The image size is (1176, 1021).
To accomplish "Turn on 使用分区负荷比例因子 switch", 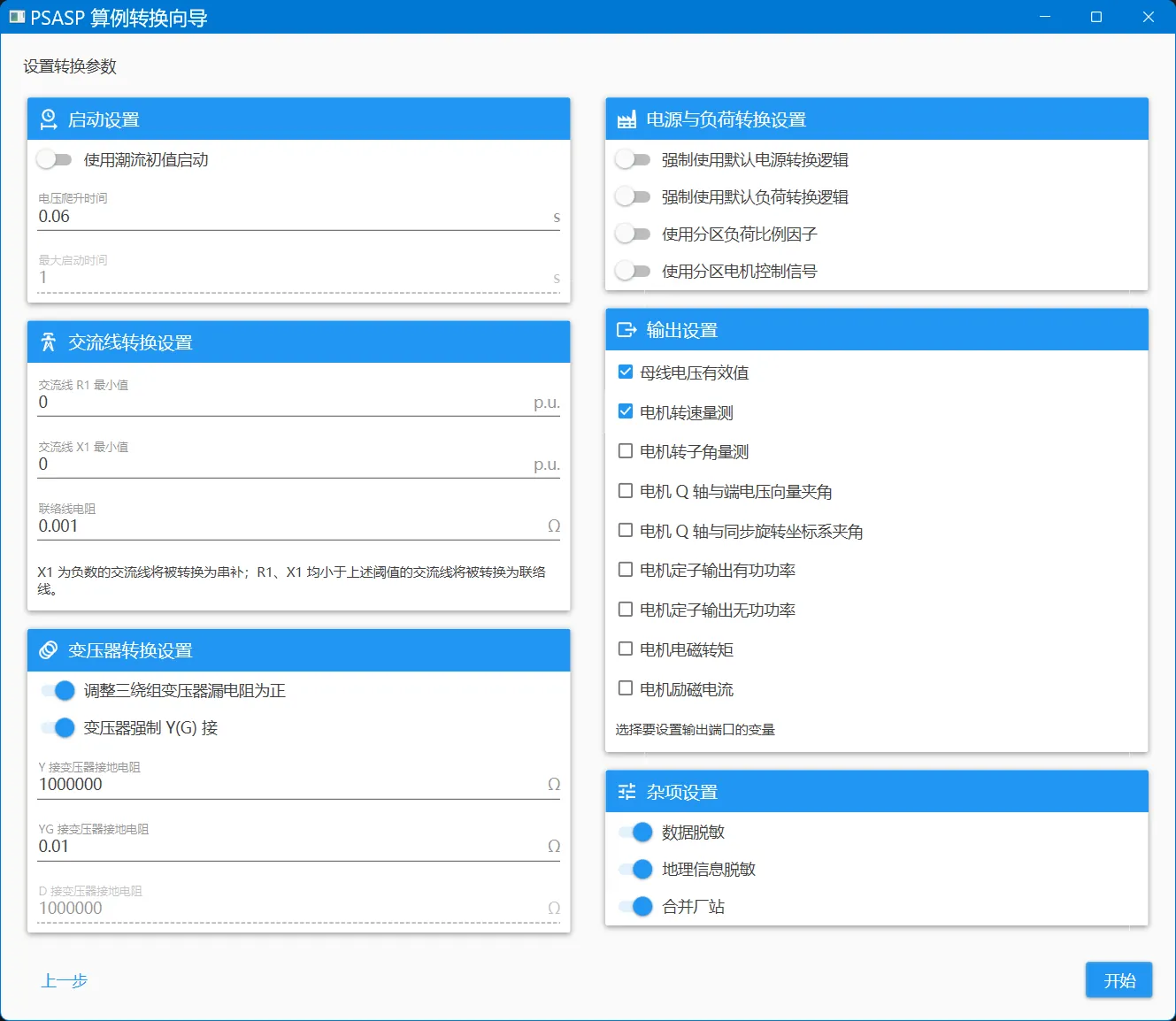I will click(633, 234).
